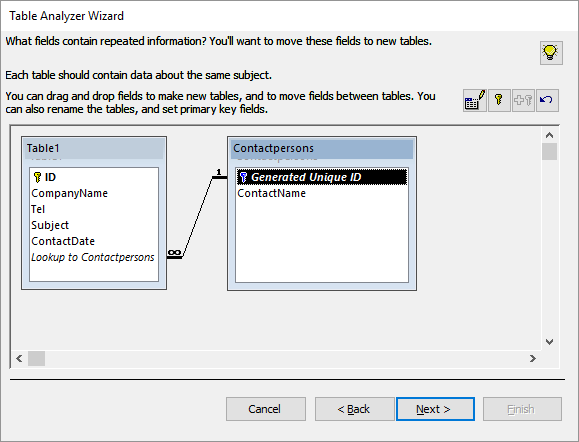Click the vertical scrollbar down arrow
The image size is (579, 442).
click(x=549, y=342)
